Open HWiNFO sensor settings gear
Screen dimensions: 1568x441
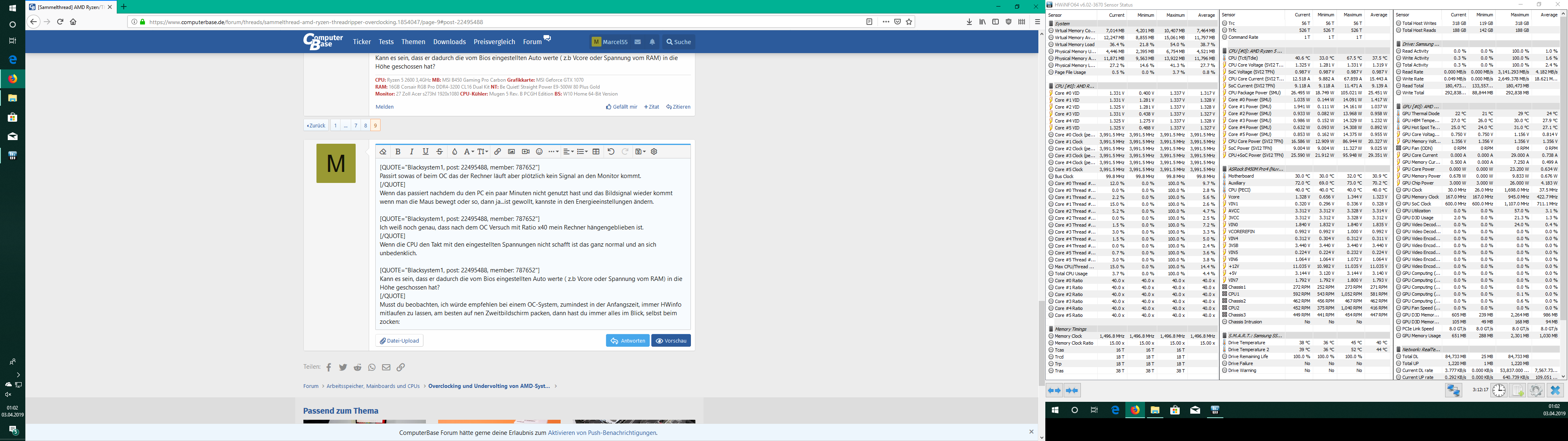(x=1536, y=390)
